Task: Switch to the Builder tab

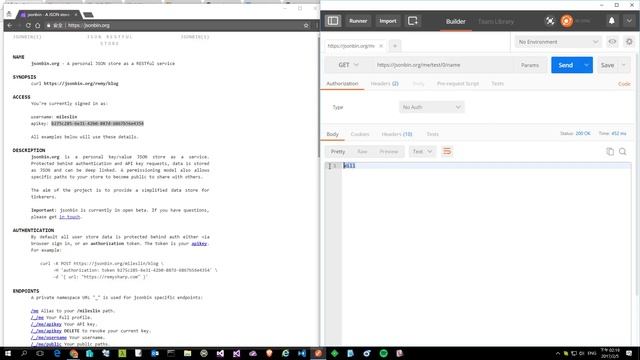Action: pyautogui.click(x=456, y=21)
